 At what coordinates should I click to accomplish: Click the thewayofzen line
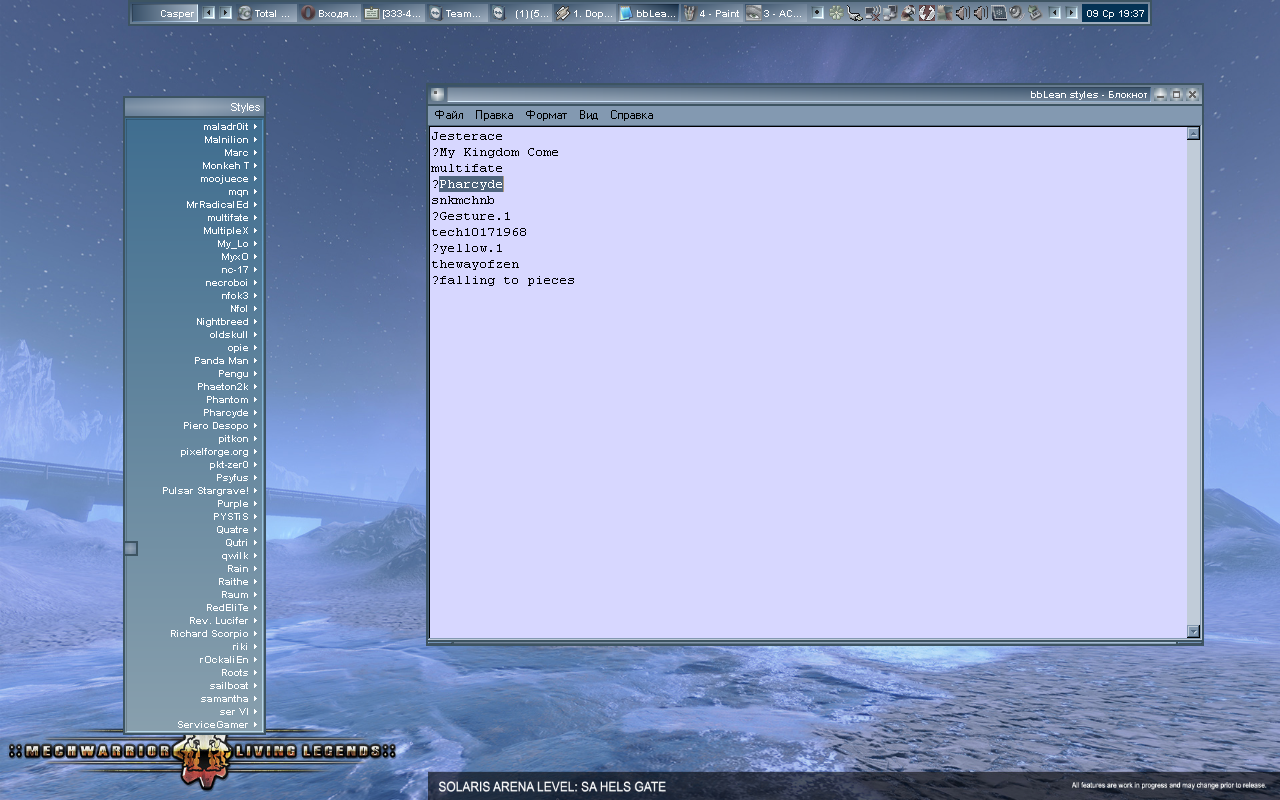pos(475,264)
